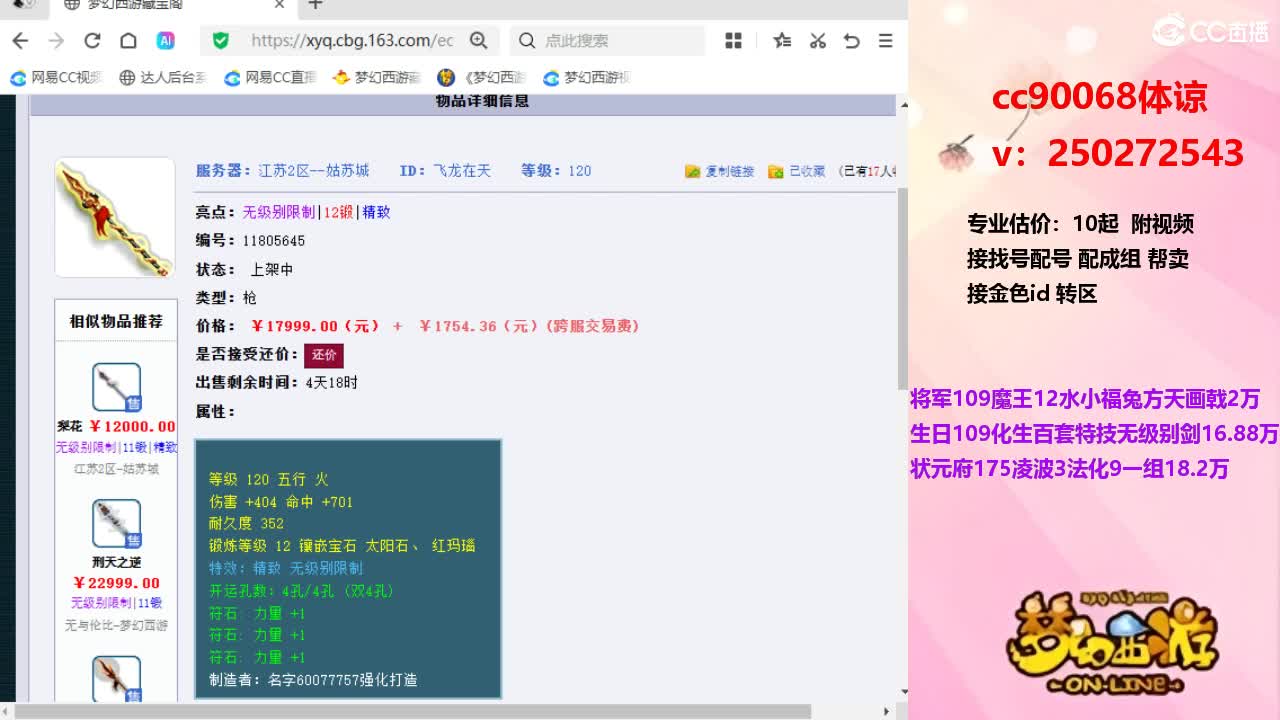Screen dimensions: 1280x720
Task: Click the 梨花 similar item icon
Action: 116,387
